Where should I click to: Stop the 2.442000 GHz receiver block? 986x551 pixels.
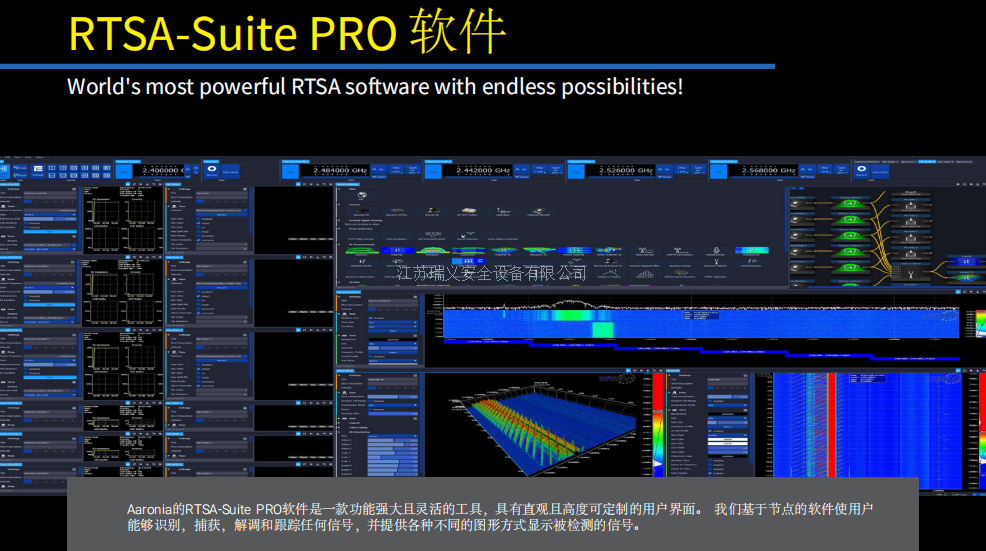point(433,172)
